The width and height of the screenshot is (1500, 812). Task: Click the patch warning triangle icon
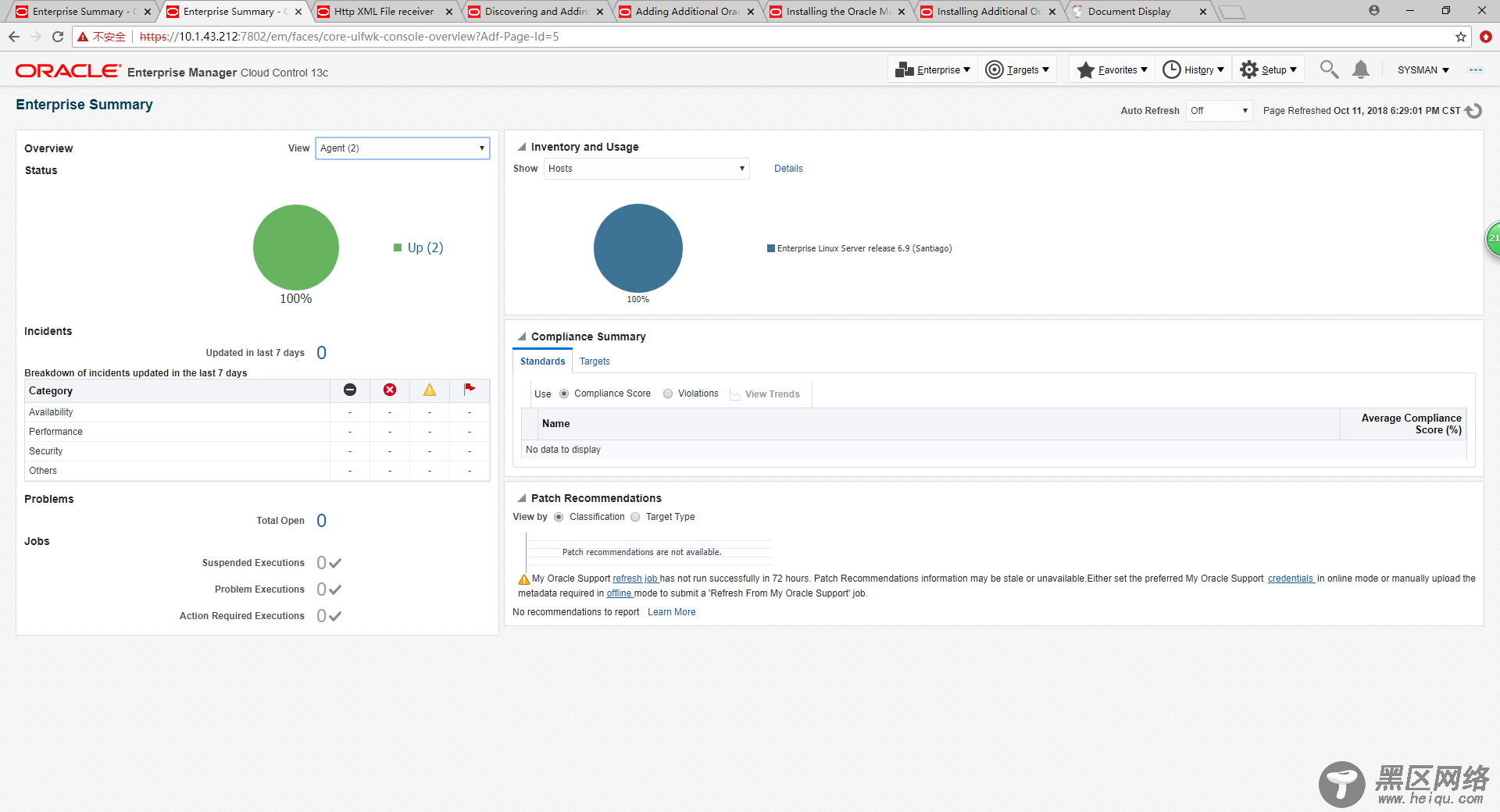[x=524, y=579]
